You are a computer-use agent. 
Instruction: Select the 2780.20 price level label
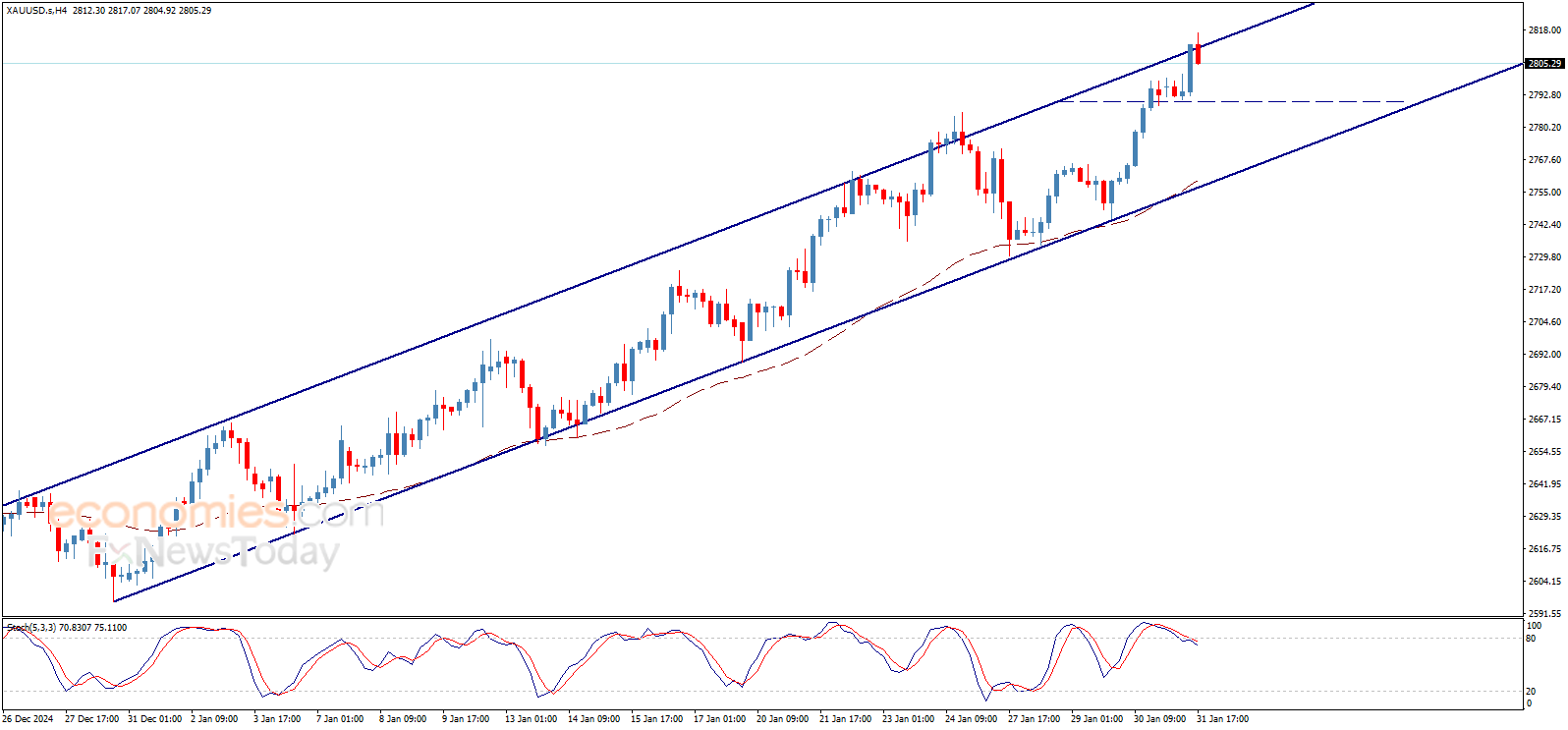pos(1544,128)
